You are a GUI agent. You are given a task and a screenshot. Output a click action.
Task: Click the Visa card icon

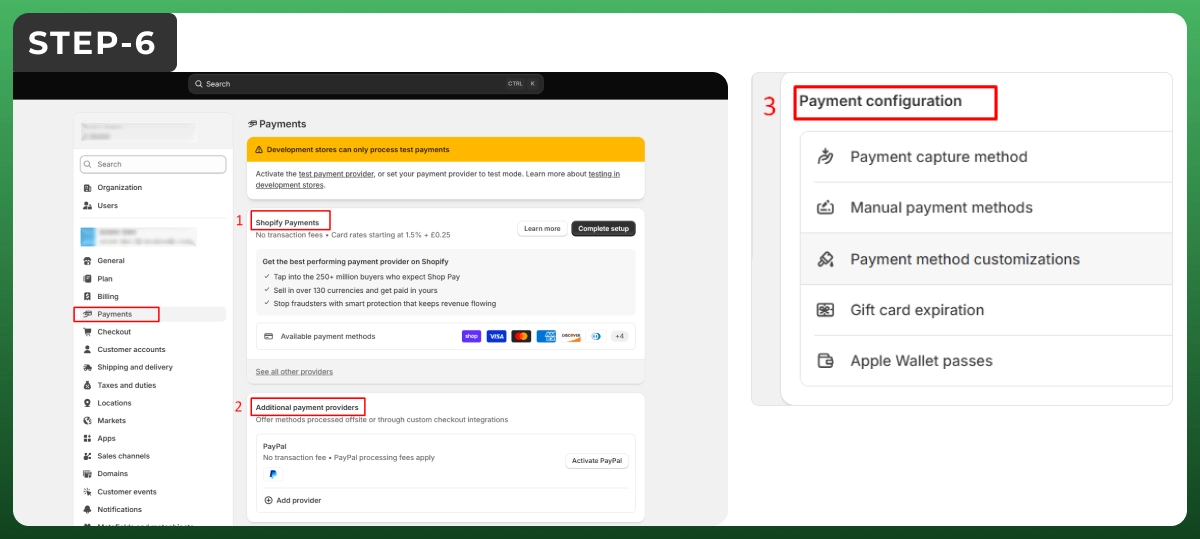(496, 337)
